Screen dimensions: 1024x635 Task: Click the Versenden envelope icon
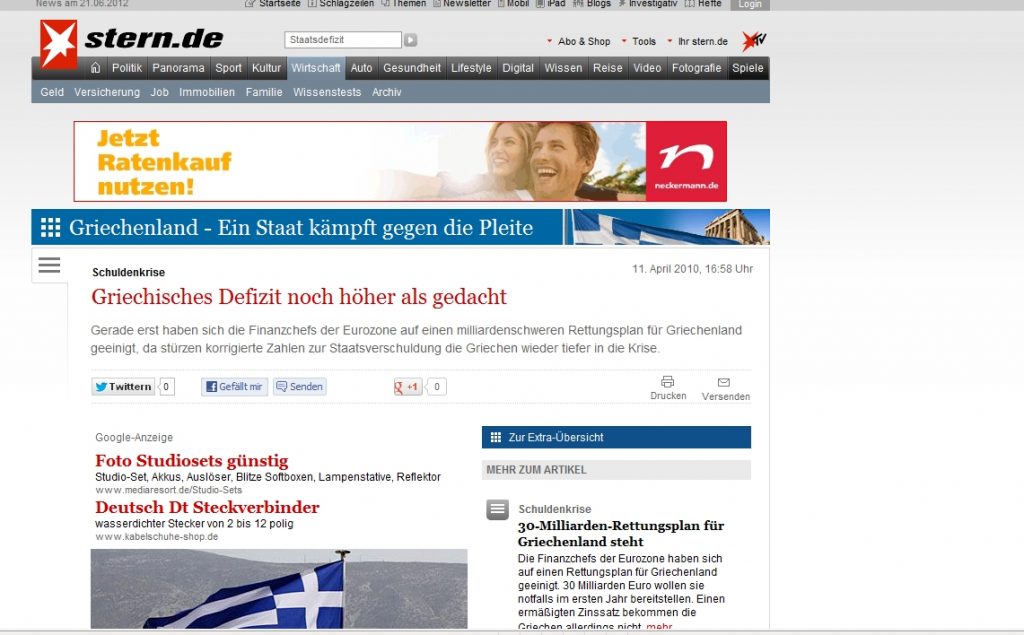coord(724,382)
